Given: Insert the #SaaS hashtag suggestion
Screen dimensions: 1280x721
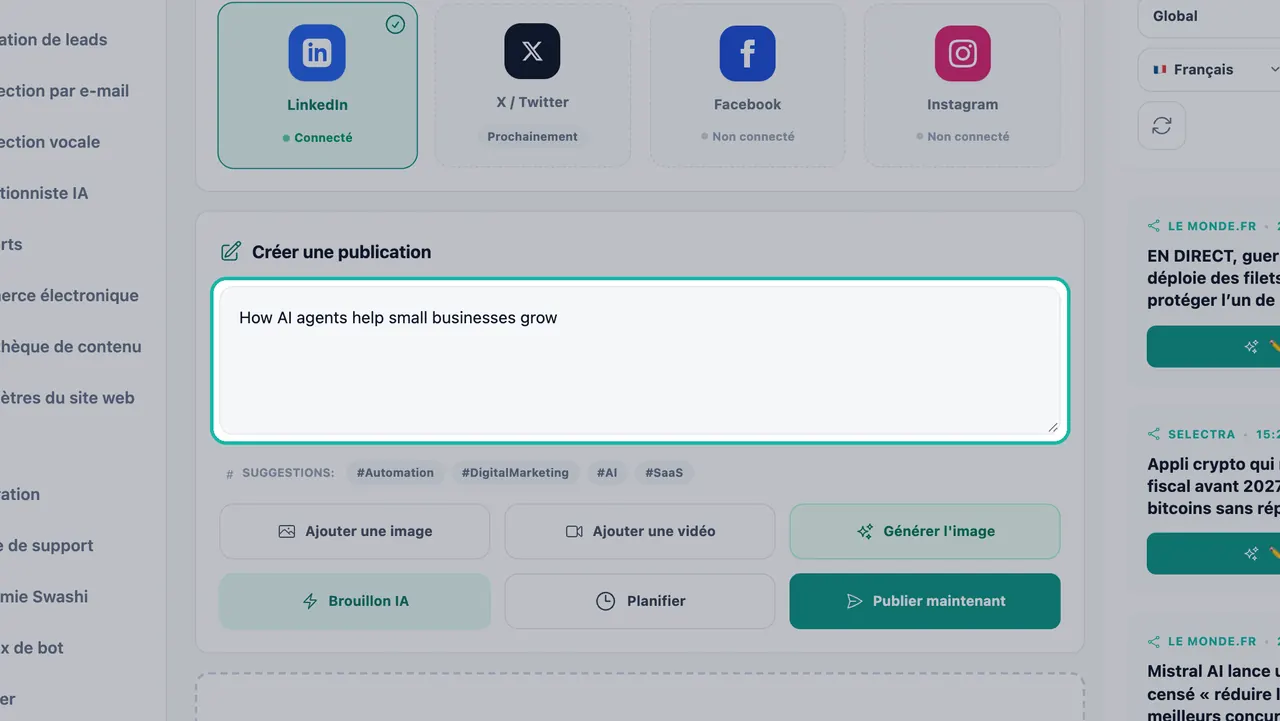Looking at the screenshot, I should pos(664,473).
